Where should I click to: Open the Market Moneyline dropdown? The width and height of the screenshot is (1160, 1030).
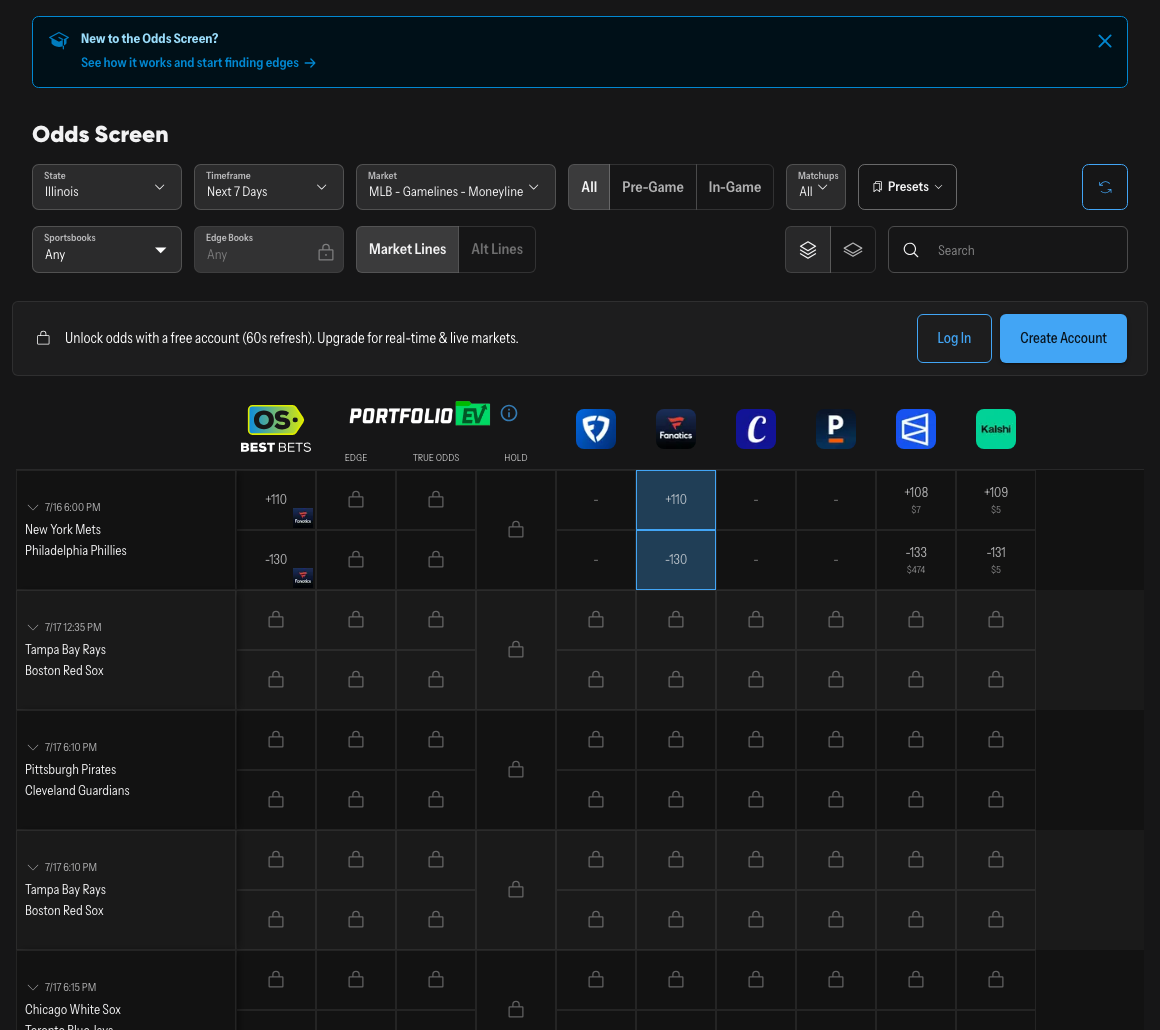click(456, 187)
